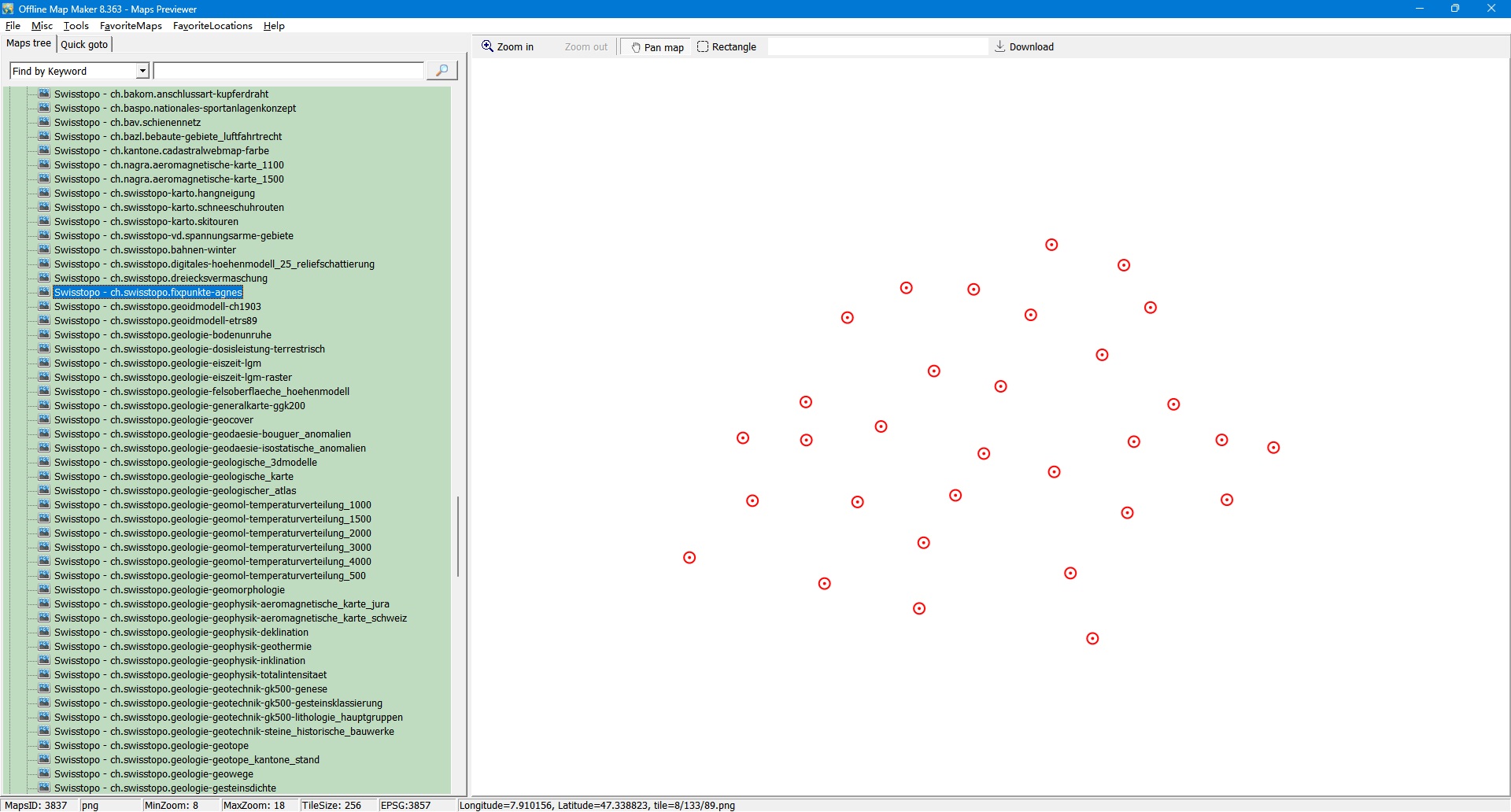Click map icon beside ch.bav.schienennetz
The image size is (1511, 812).
pos(44,122)
